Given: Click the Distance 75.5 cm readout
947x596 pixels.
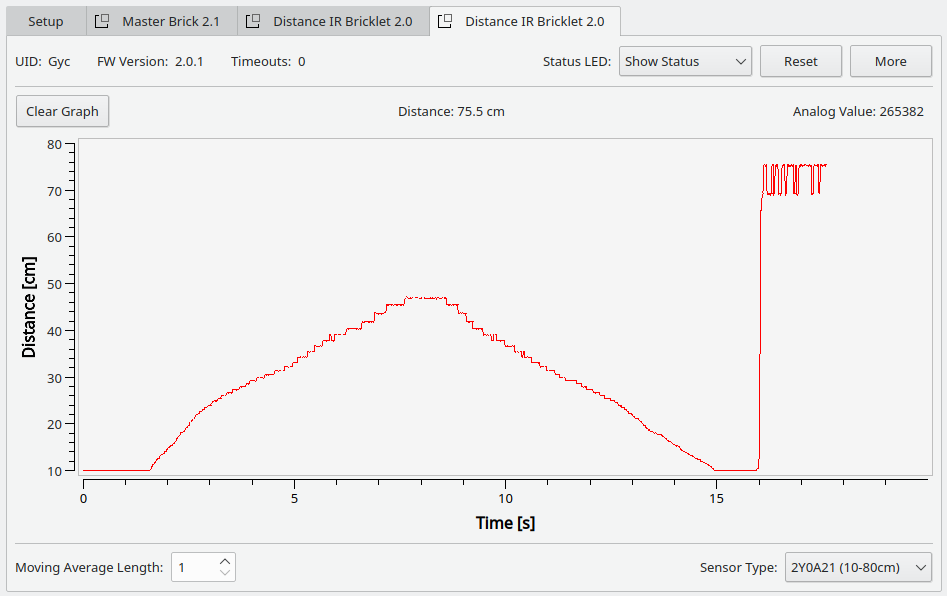Looking at the screenshot, I should click(x=451, y=111).
